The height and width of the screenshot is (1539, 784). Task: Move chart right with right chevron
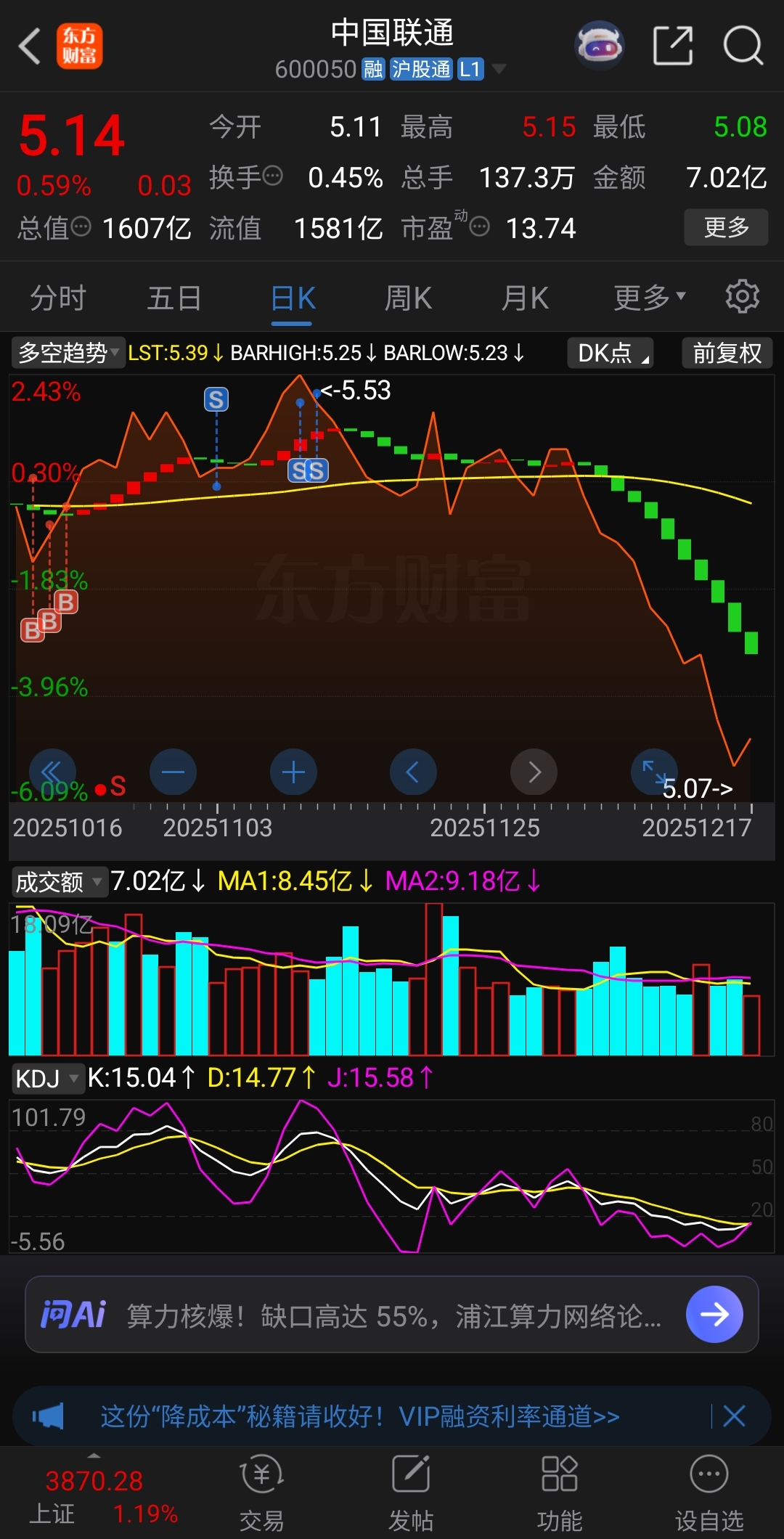[x=534, y=772]
